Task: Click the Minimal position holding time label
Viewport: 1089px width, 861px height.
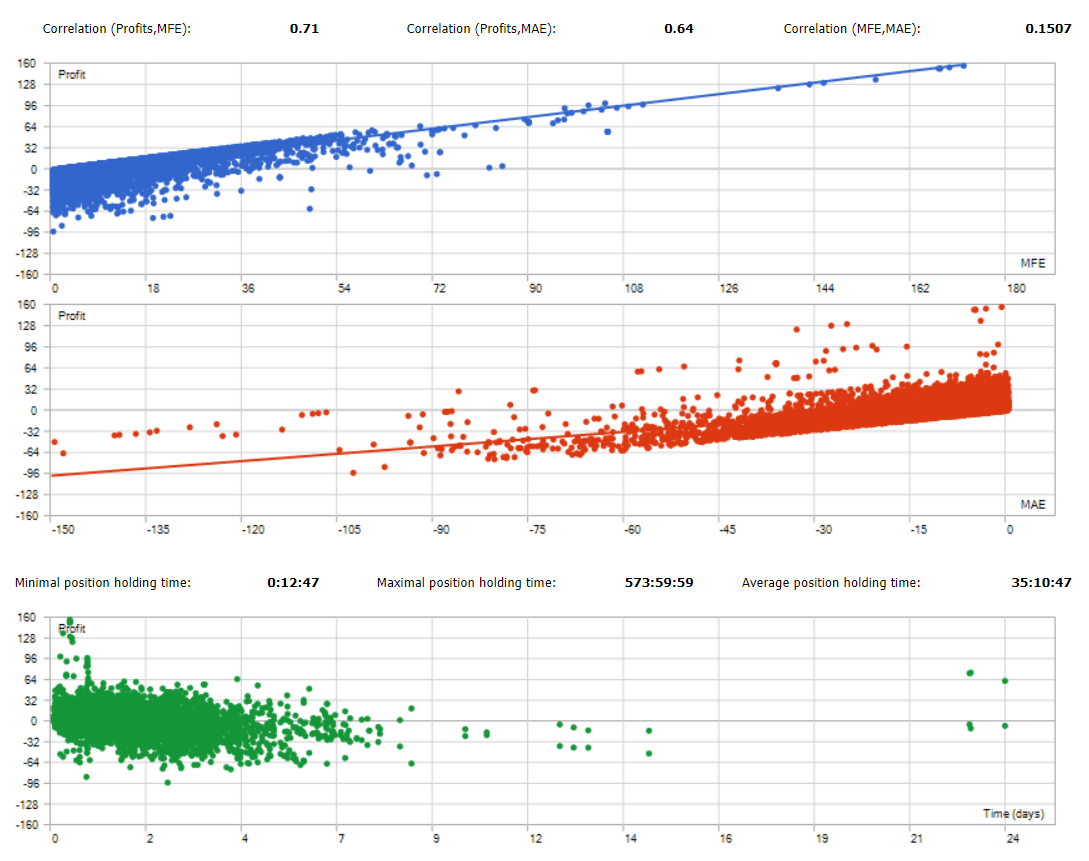Action: tap(102, 583)
